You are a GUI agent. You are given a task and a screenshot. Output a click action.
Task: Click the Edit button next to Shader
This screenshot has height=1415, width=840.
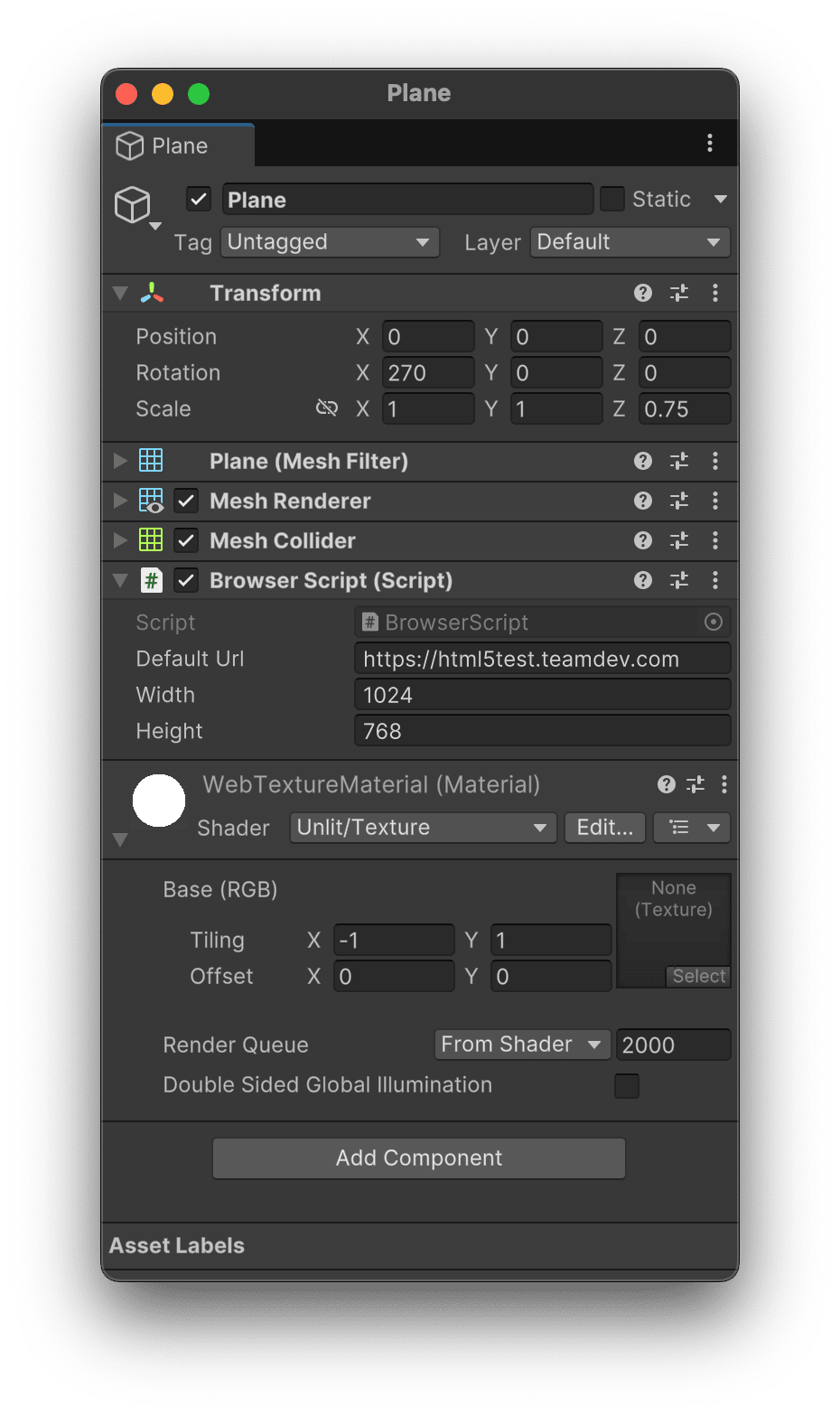click(x=604, y=827)
